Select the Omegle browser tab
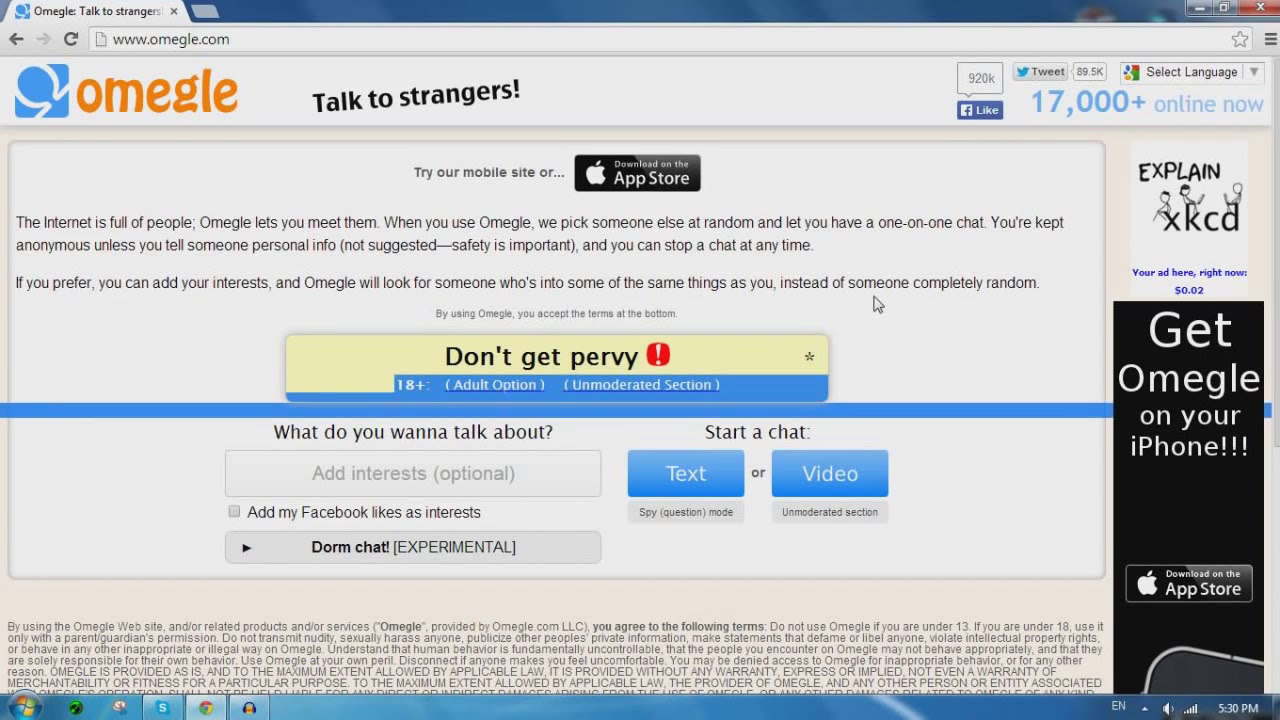 95,11
